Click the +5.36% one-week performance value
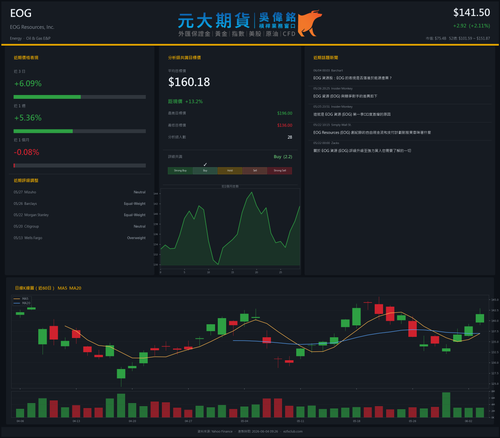The width and height of the screenshot is (500, 438). pos(28,118)
